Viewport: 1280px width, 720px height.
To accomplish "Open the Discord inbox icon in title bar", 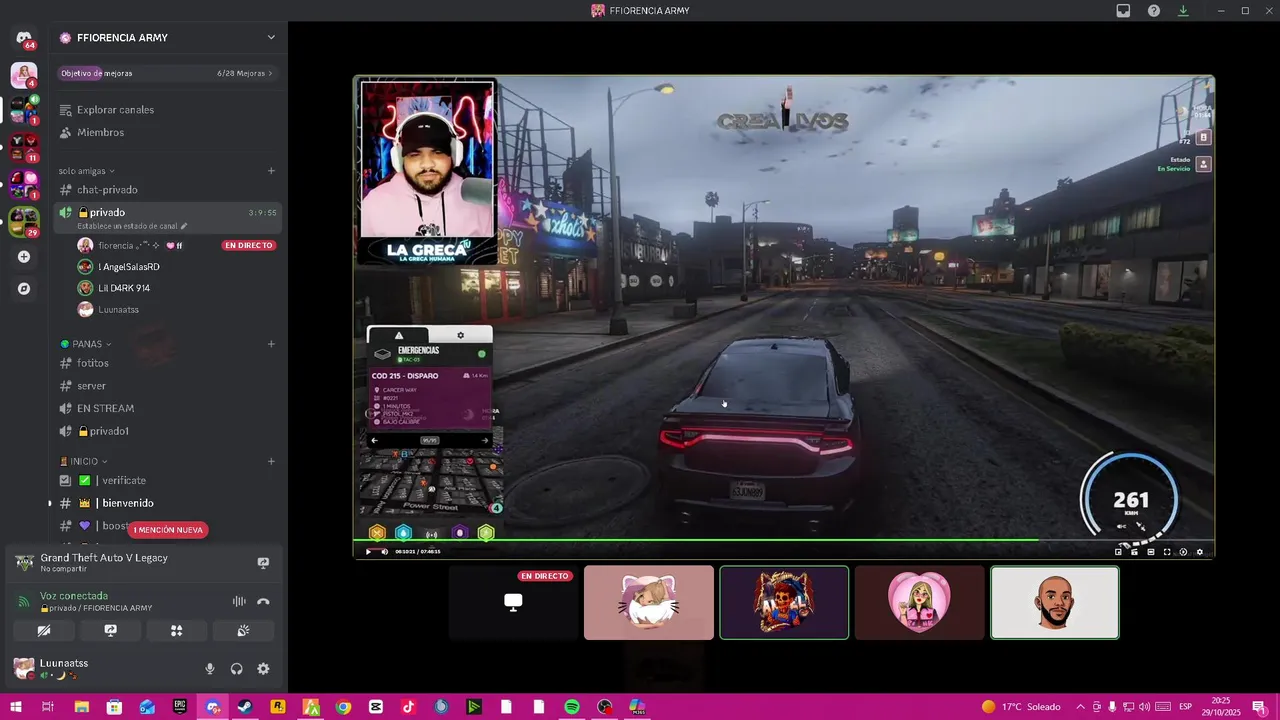I will click(x=1123, y=11).
